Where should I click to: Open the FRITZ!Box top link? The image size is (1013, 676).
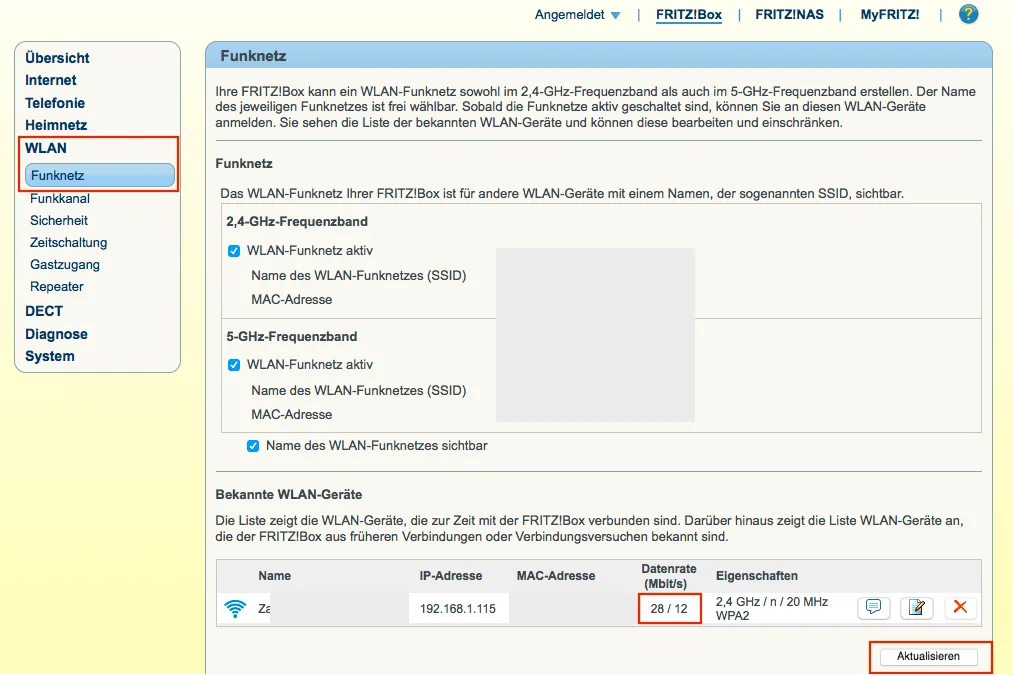click(689, 15)
